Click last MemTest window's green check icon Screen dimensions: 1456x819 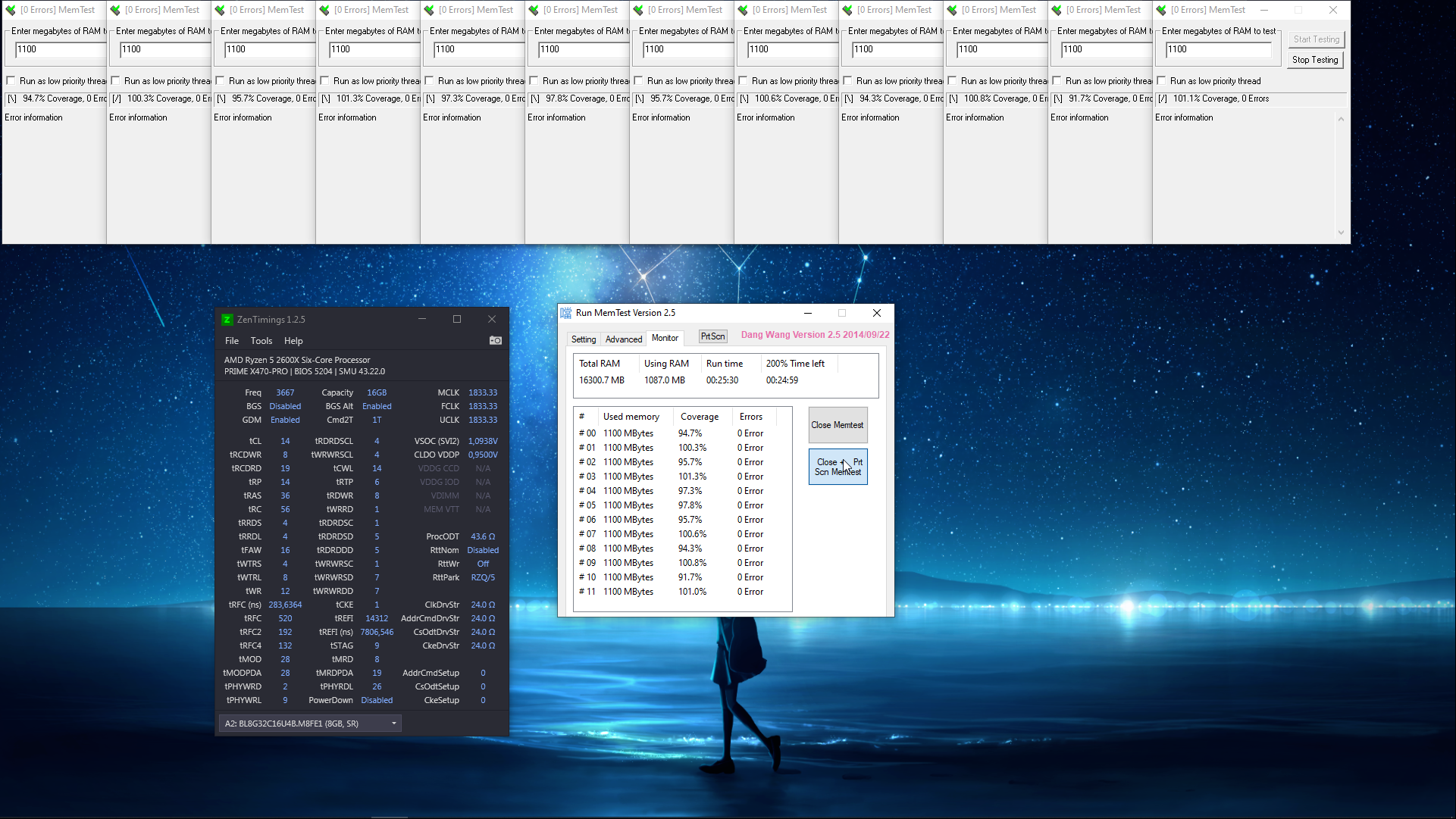pos(1161,10)
